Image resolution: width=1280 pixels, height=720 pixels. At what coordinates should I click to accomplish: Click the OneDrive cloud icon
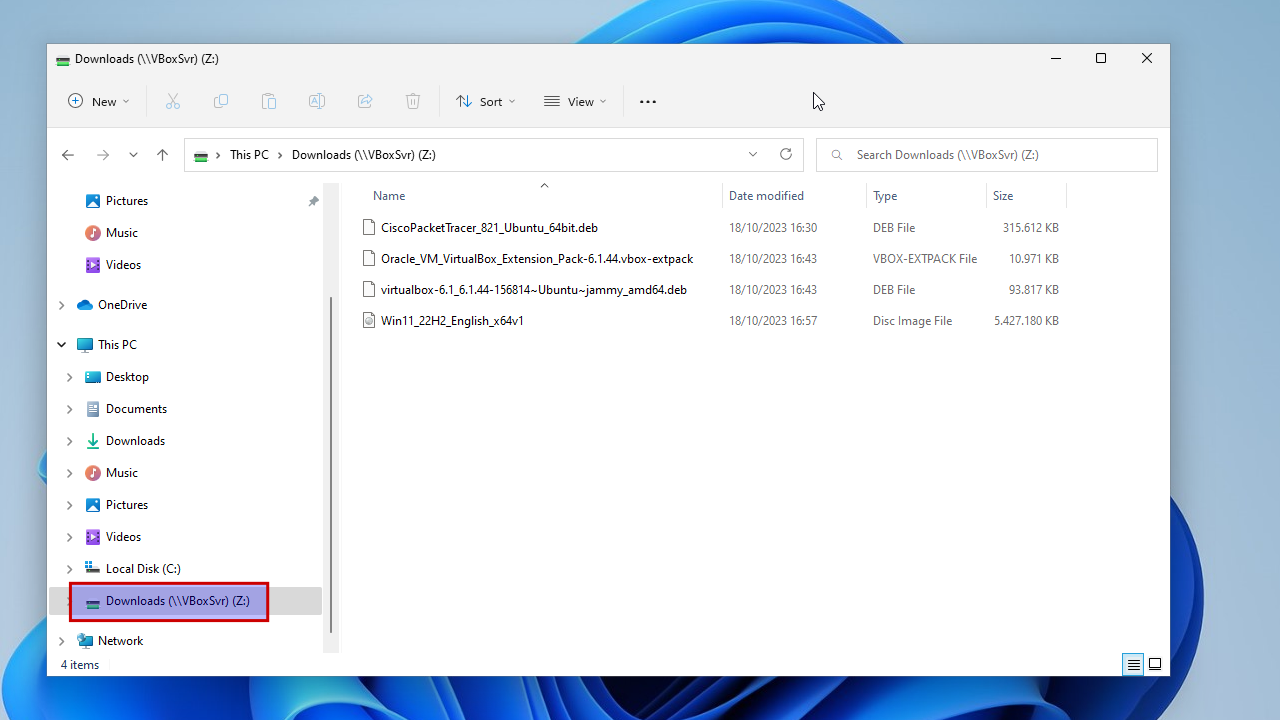point(85,305)
